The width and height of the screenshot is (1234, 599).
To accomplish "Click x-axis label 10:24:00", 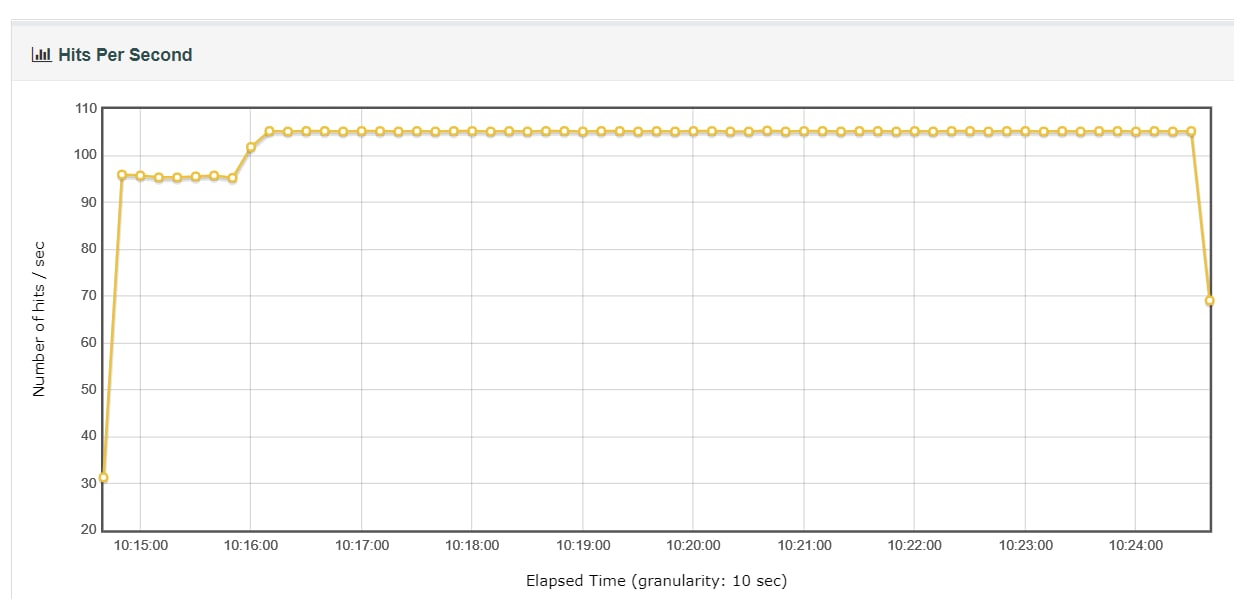I will [1136, 546].
